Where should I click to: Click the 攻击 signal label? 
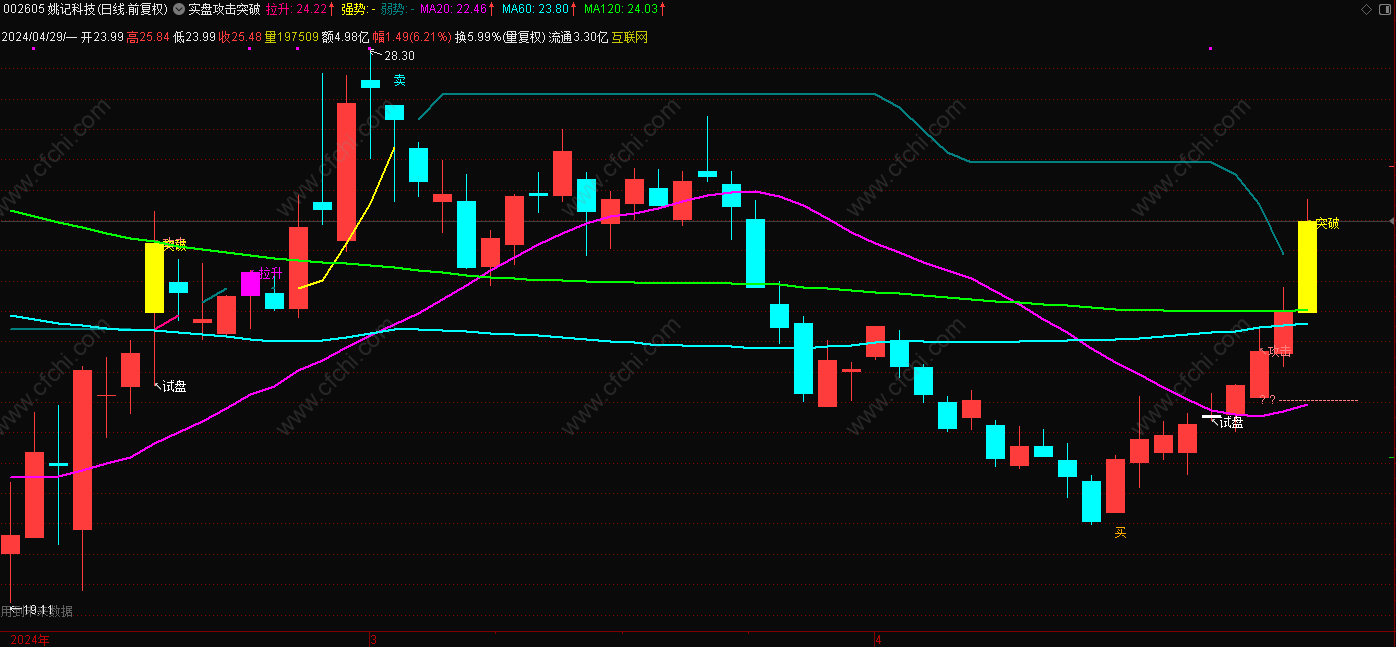(1280, 352)
